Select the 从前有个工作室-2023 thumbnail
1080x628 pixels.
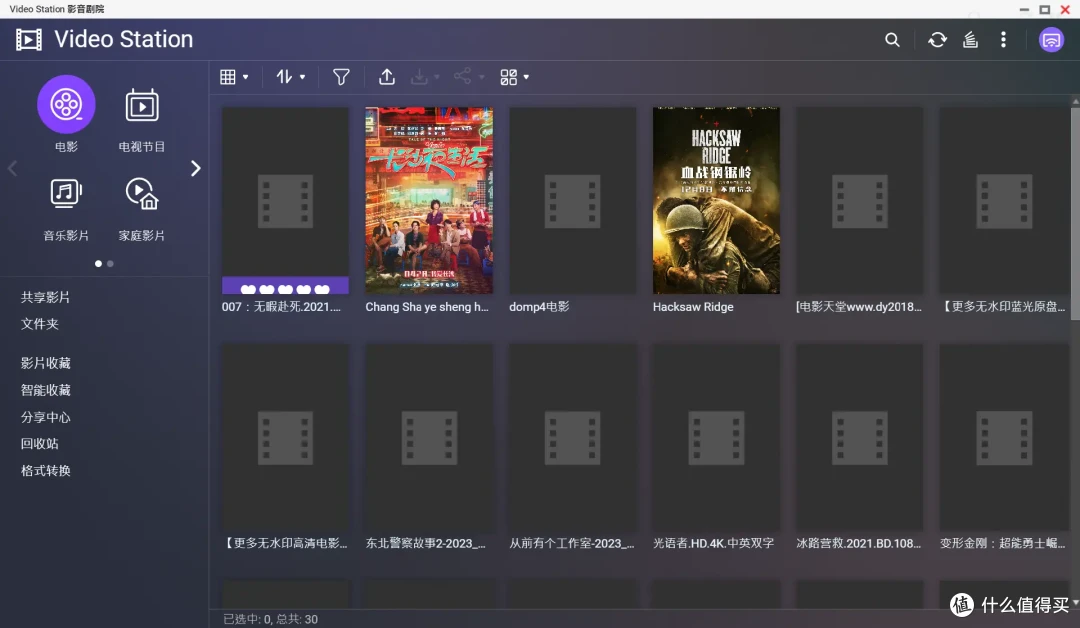tap(572, 437)
